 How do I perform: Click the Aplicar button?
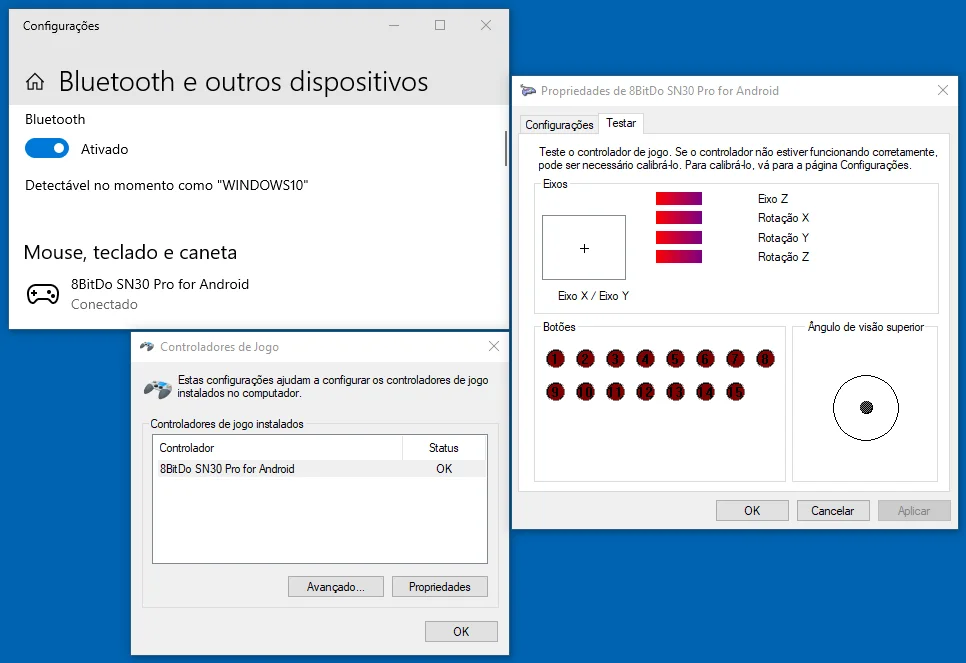(x=914, y=511)
